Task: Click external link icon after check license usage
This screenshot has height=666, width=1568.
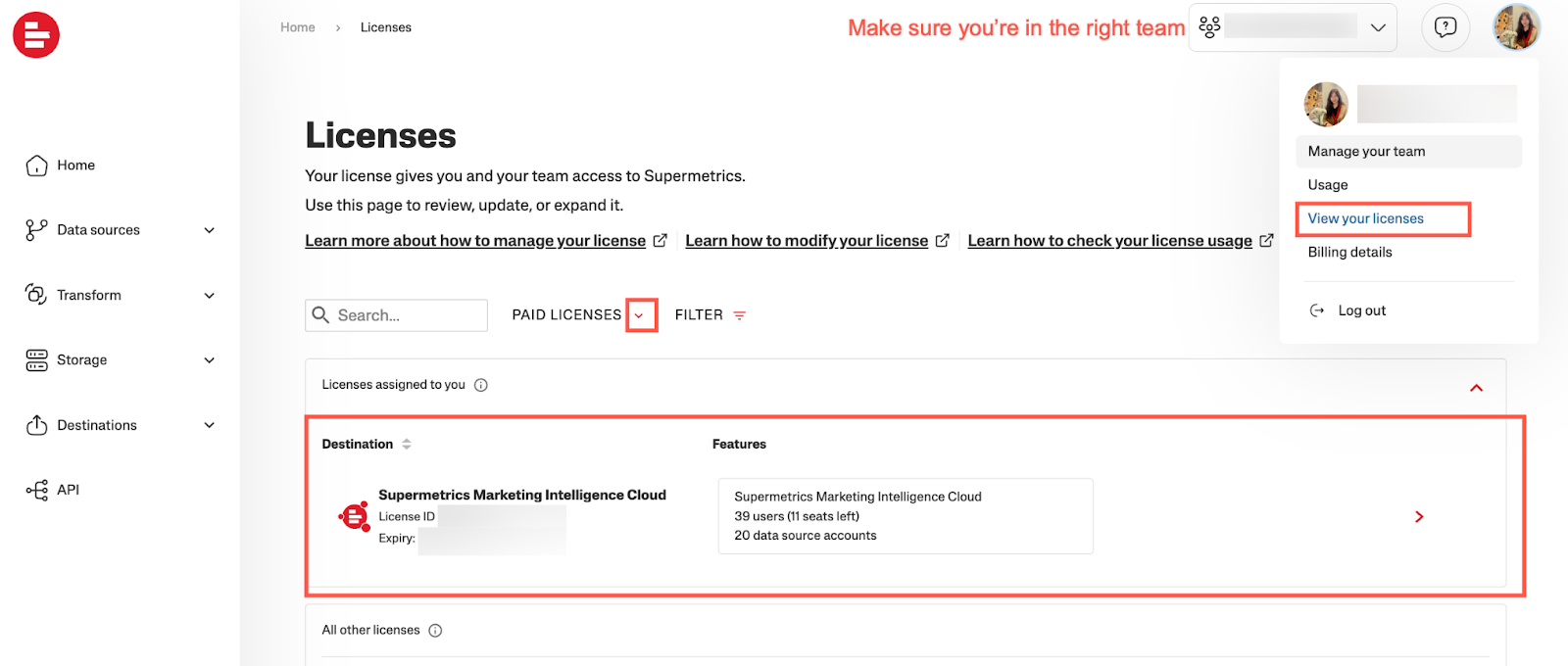Action: click(x=1266, y=240)
